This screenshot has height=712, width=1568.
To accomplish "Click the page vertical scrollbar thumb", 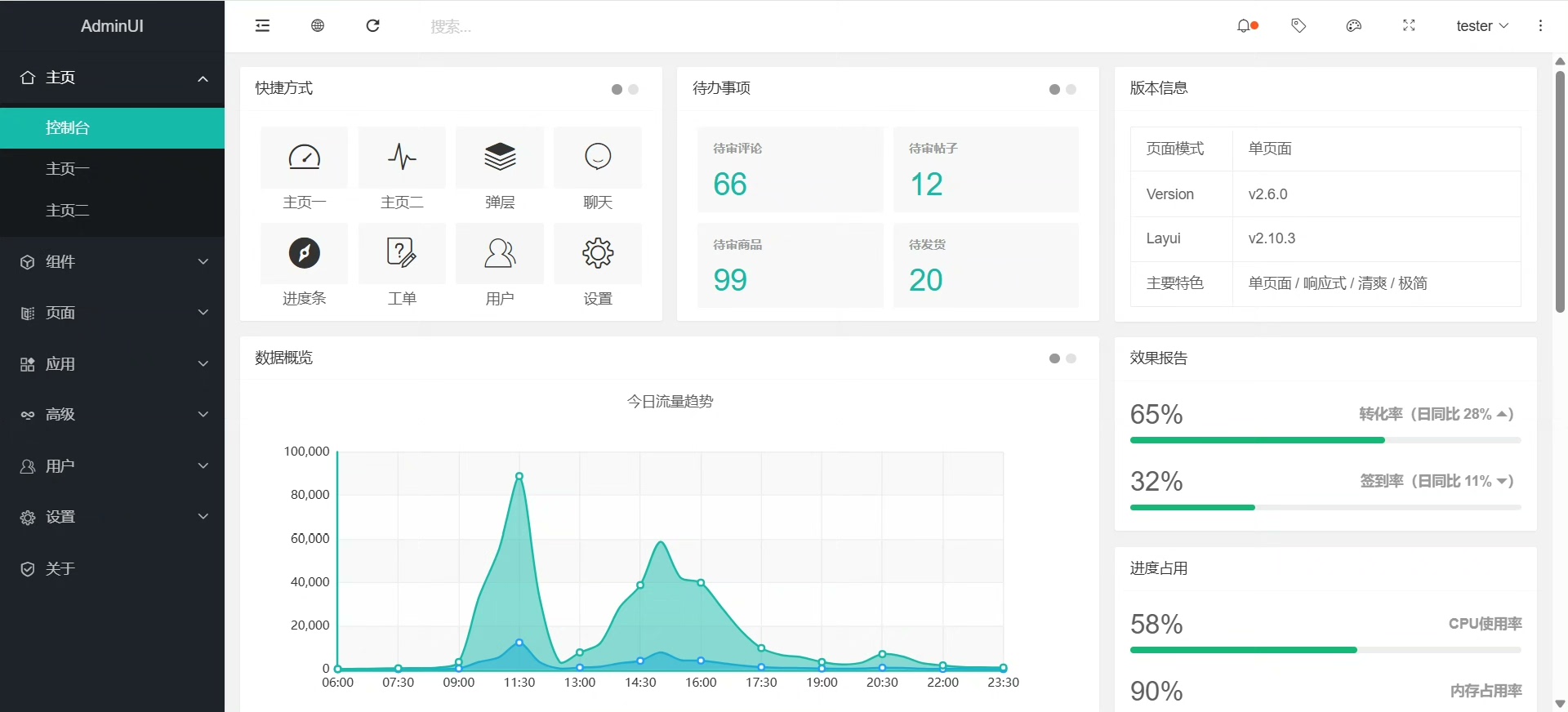I will pyautogui.click(x=1560, y=192).
